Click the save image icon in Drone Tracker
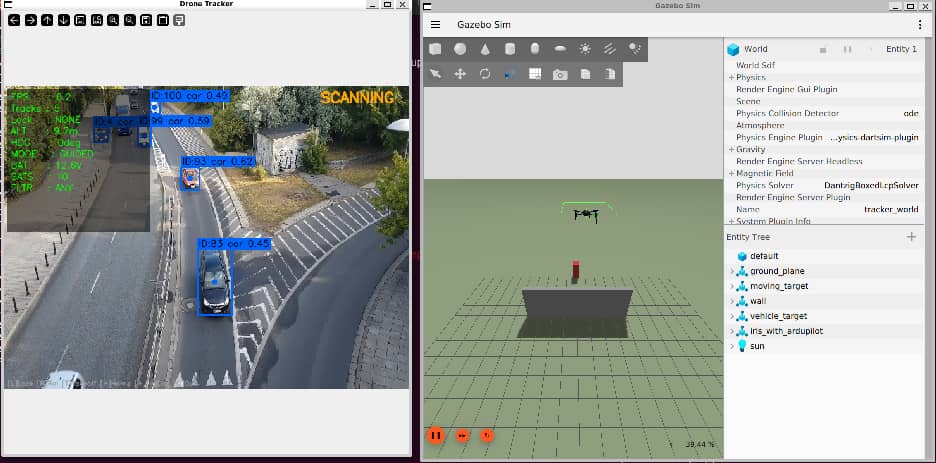The image size is (936, 463). pos(146,20)
